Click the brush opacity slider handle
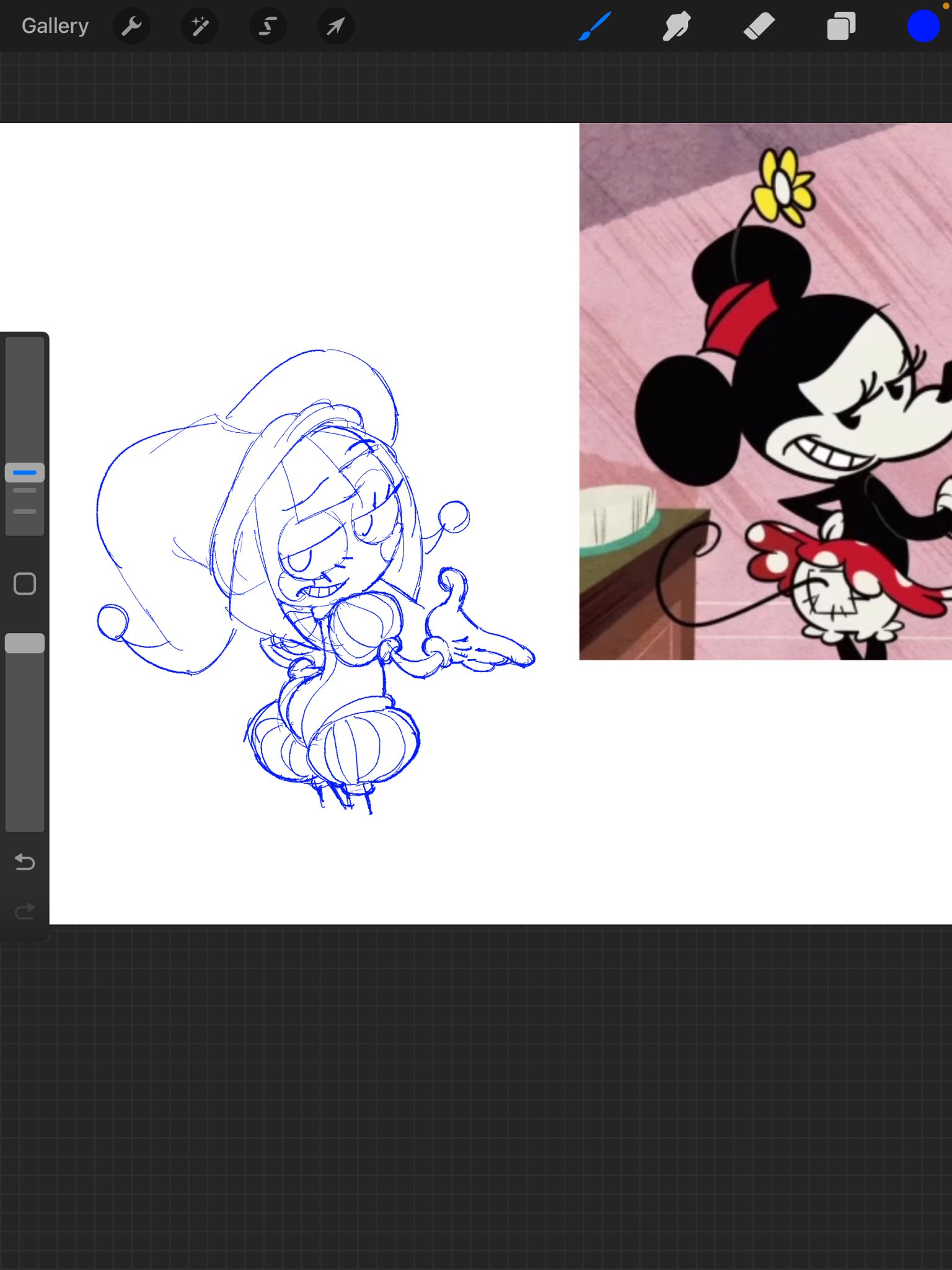Viewport: 952px width, 1270px height. pyautogui.click(x=25, y=643)
